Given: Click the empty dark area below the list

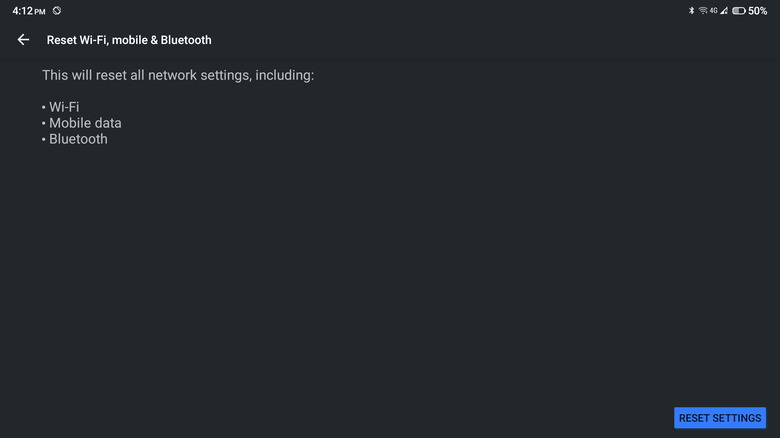Looking at the screenshot, I should coord(390,280).
